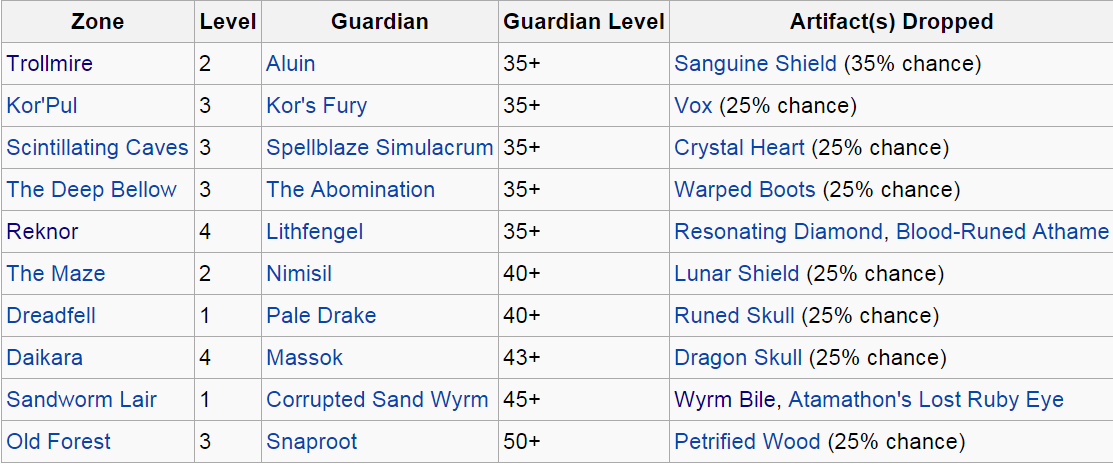
Task: Open the Aluin guardian link
Action: (x=290, y=64)
